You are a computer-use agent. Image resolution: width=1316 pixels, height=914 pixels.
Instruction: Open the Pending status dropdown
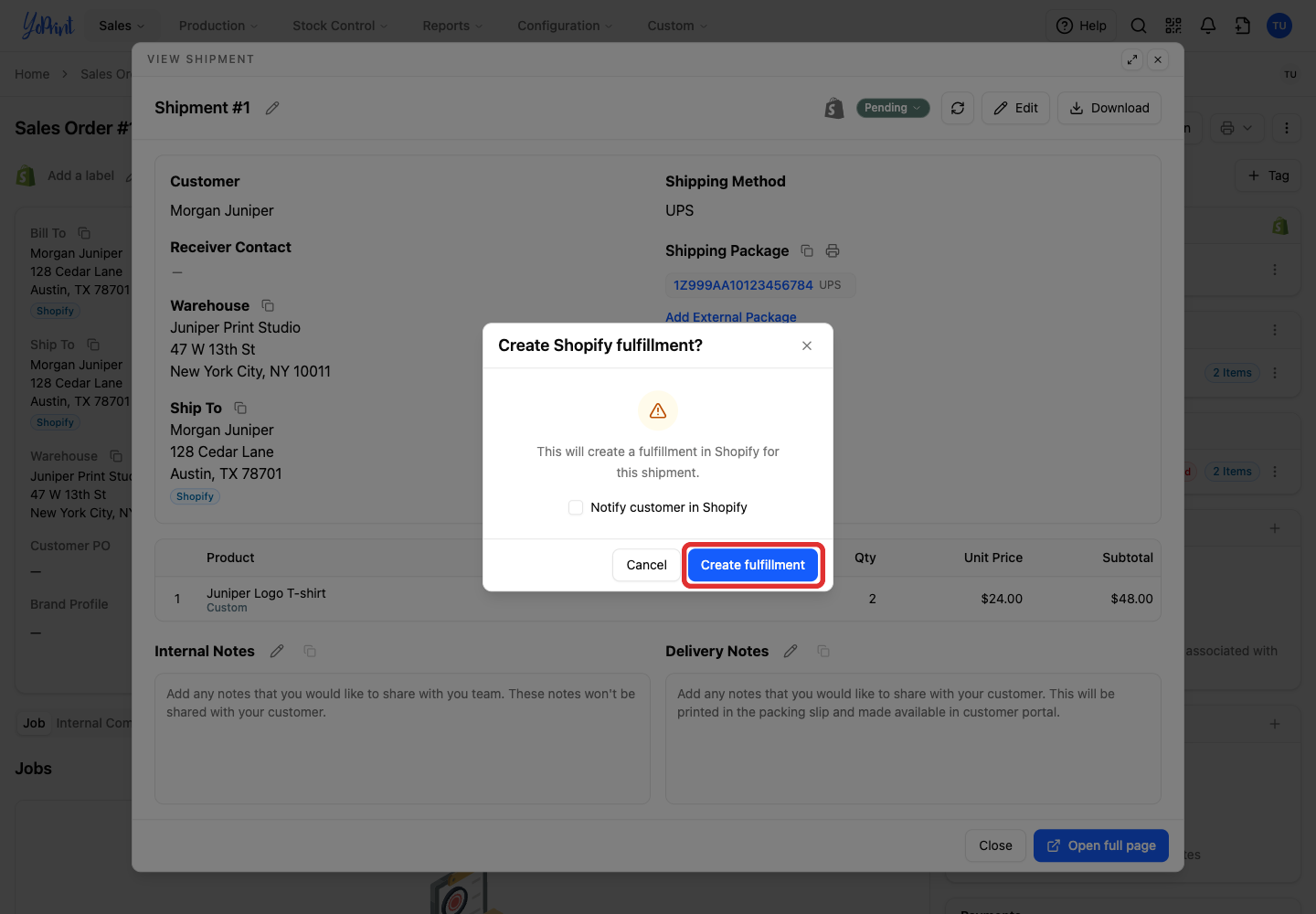pos(893,108)
